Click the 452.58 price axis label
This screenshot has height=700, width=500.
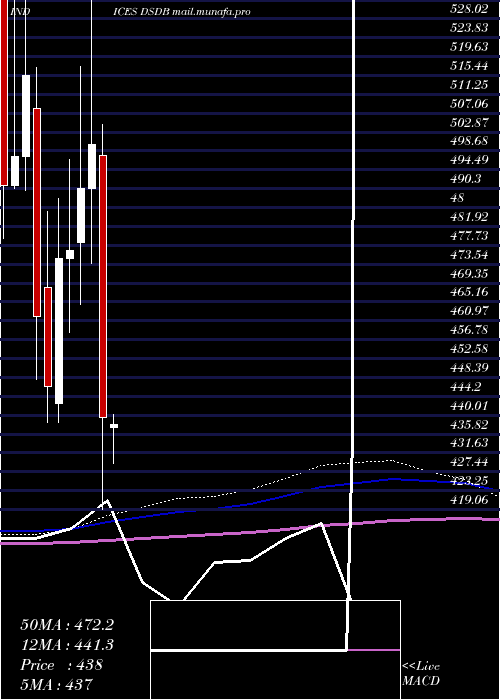tap(469, 349)
